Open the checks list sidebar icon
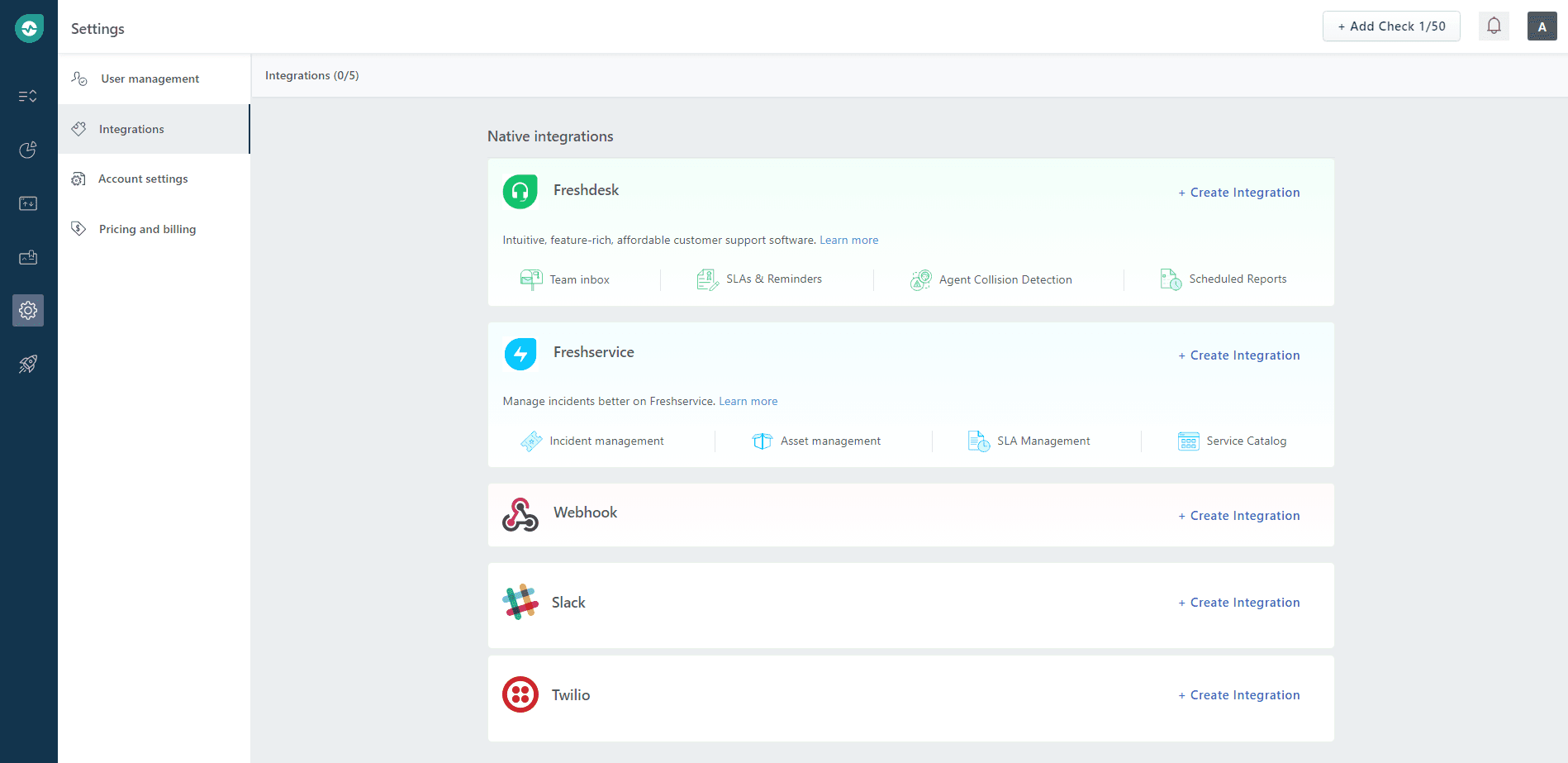Screen dimensions: 1568x763 click(x=28, y=96)
